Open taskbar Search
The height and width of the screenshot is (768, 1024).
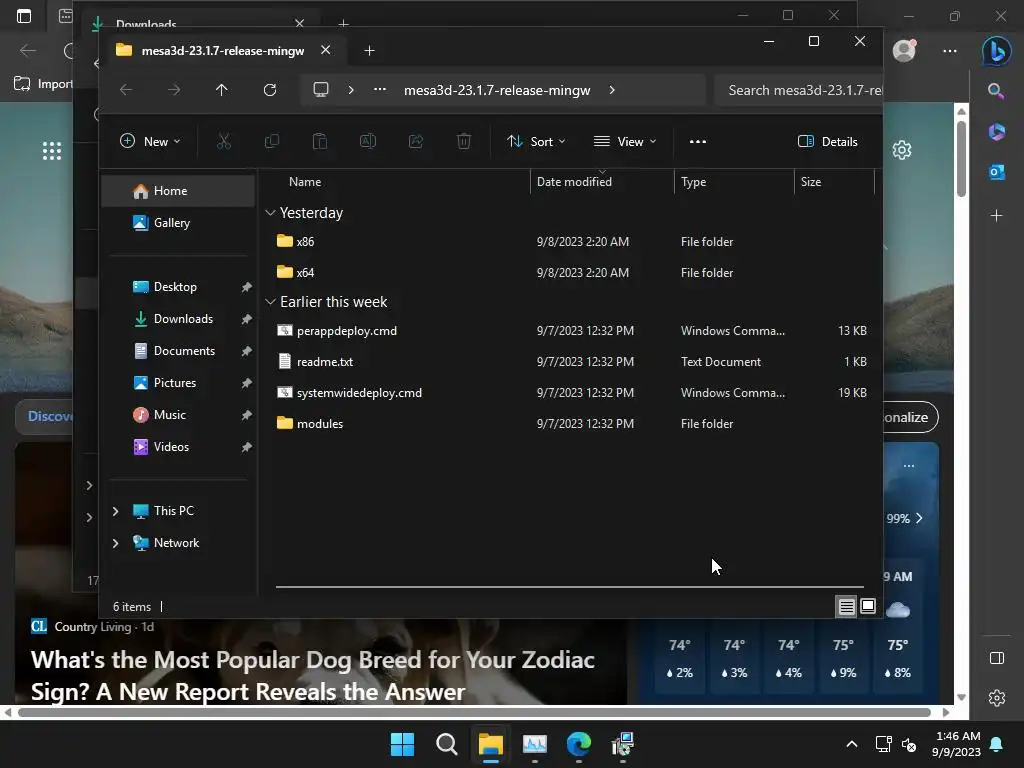[x=447, y=744]
